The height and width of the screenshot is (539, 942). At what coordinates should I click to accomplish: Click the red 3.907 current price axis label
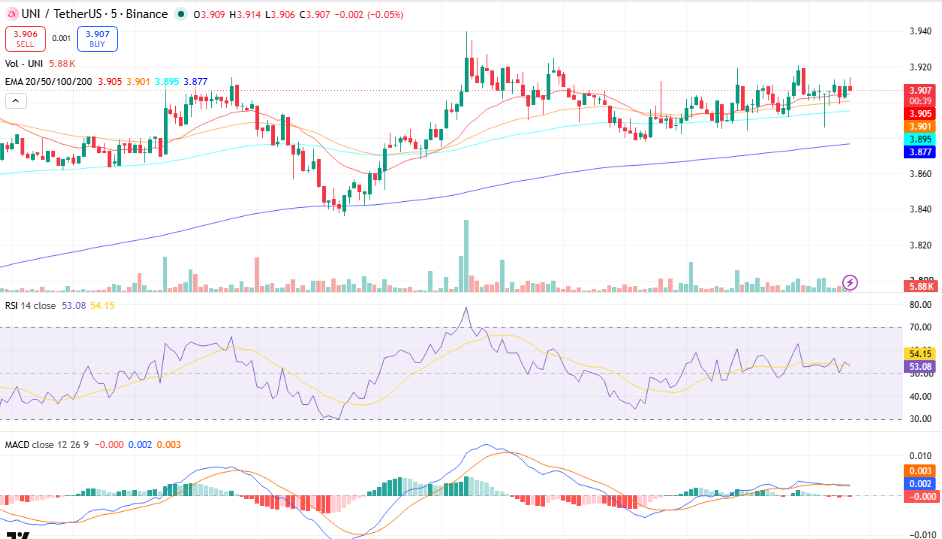920,91
